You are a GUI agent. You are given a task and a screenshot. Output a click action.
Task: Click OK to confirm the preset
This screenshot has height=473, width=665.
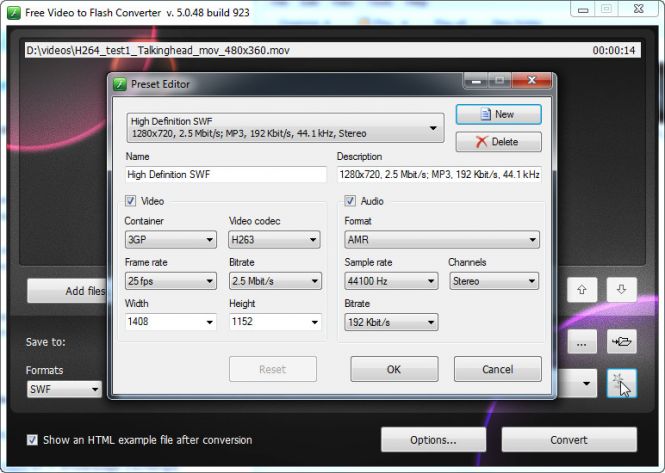(394, 369)
